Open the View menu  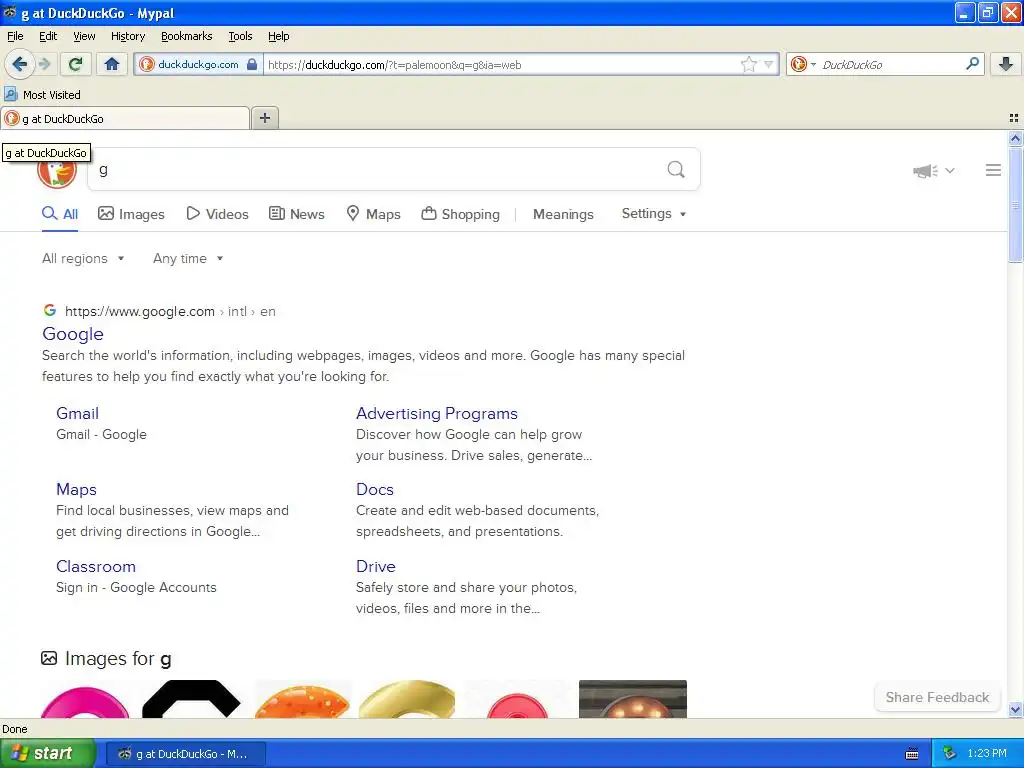tap(84, 36)
